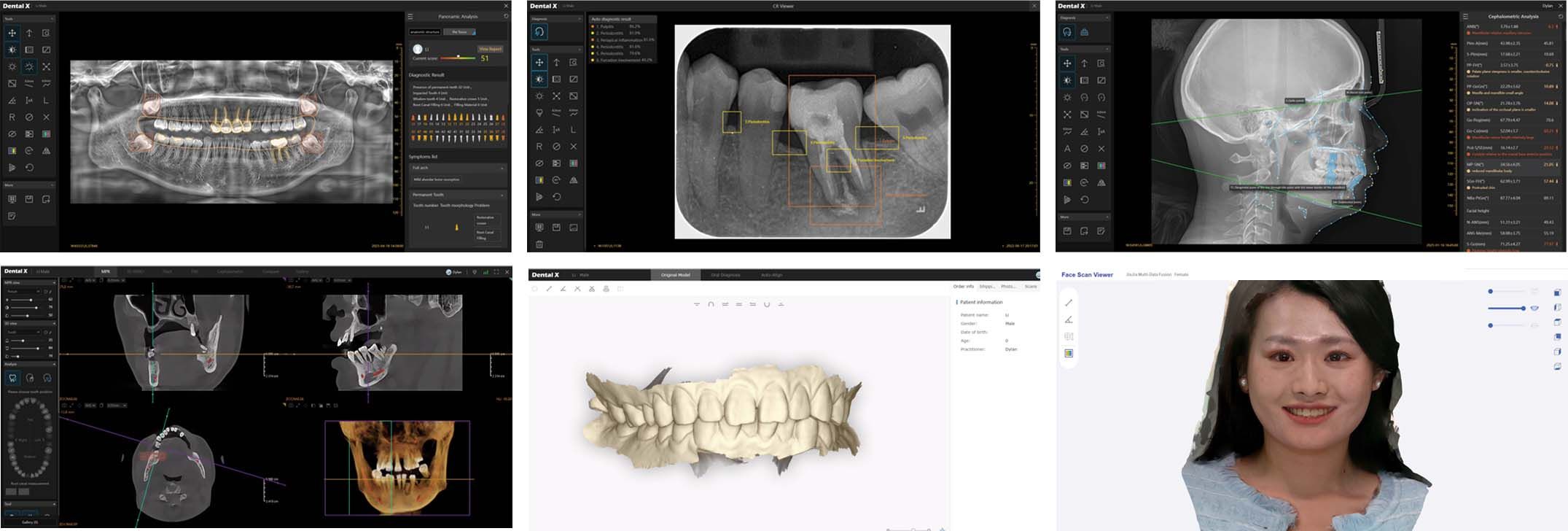1568x531 pixels.
Task: Click the 'View Report' button
Action: point(490,49)
